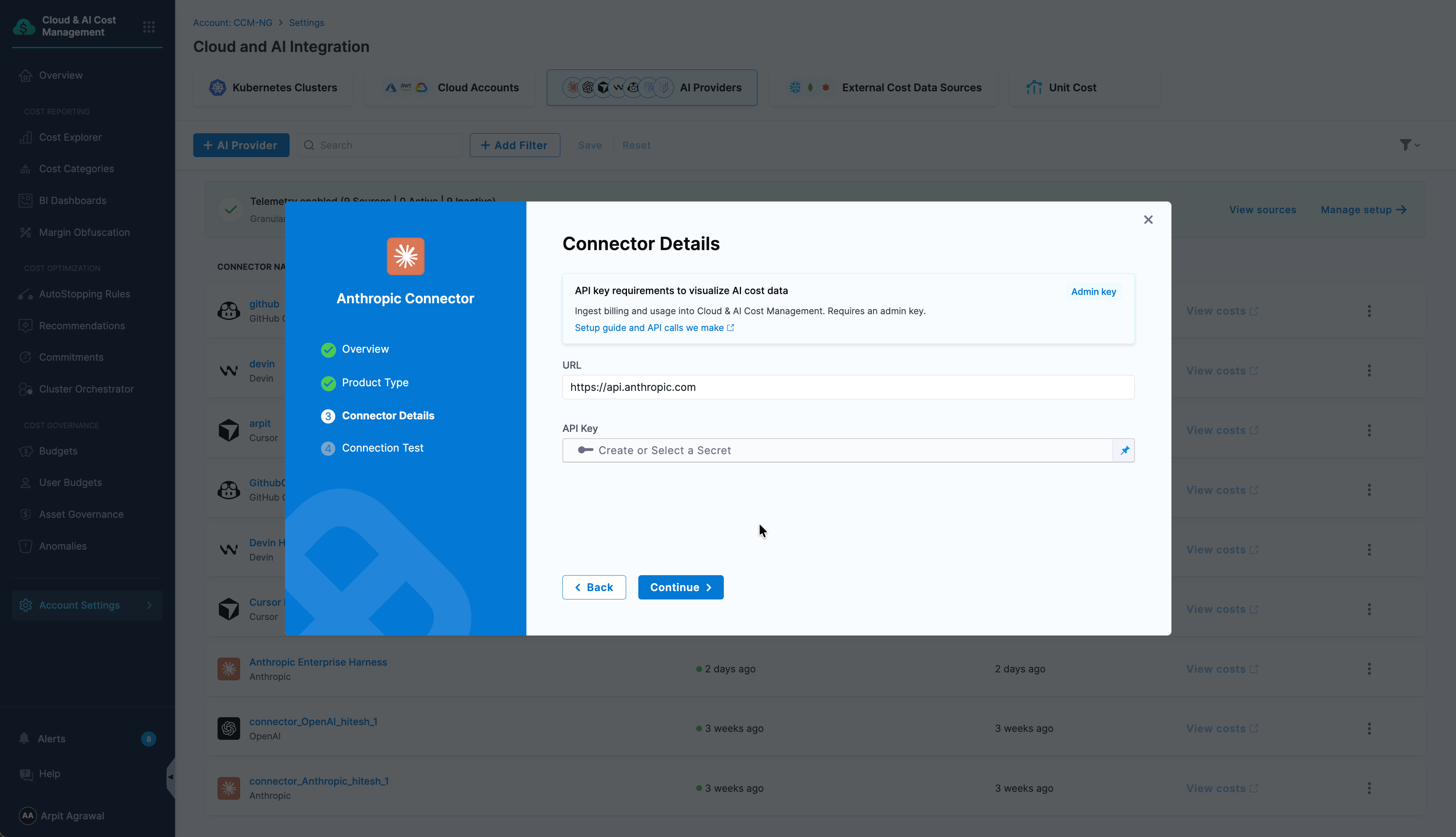
Task: Open Anthropic Enterprise Harness connector
Action: (x=317, y=661)
